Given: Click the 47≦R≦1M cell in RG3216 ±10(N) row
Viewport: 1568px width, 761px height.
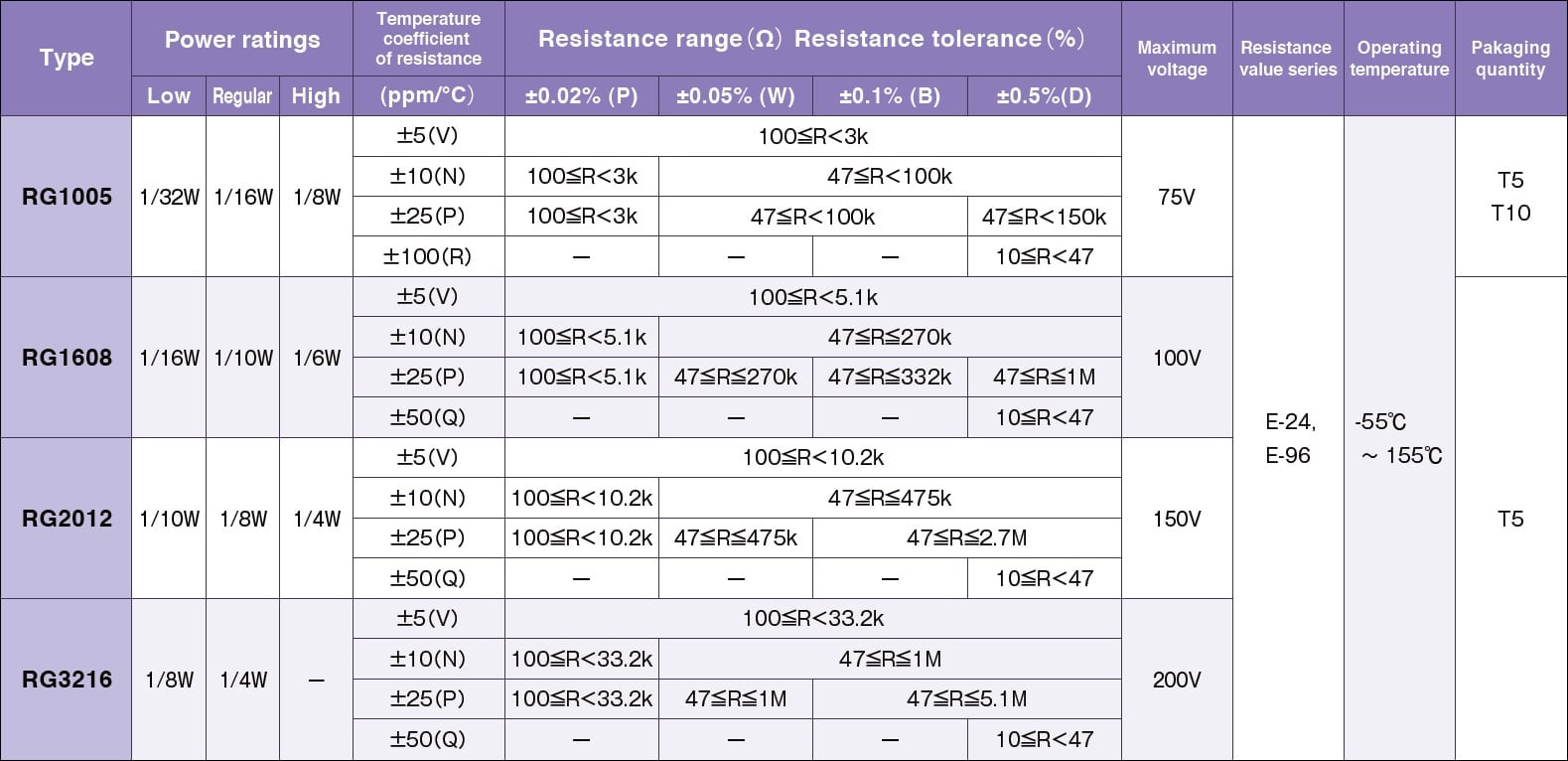Looking at the screenshot, I should click(x=890, y=659).
